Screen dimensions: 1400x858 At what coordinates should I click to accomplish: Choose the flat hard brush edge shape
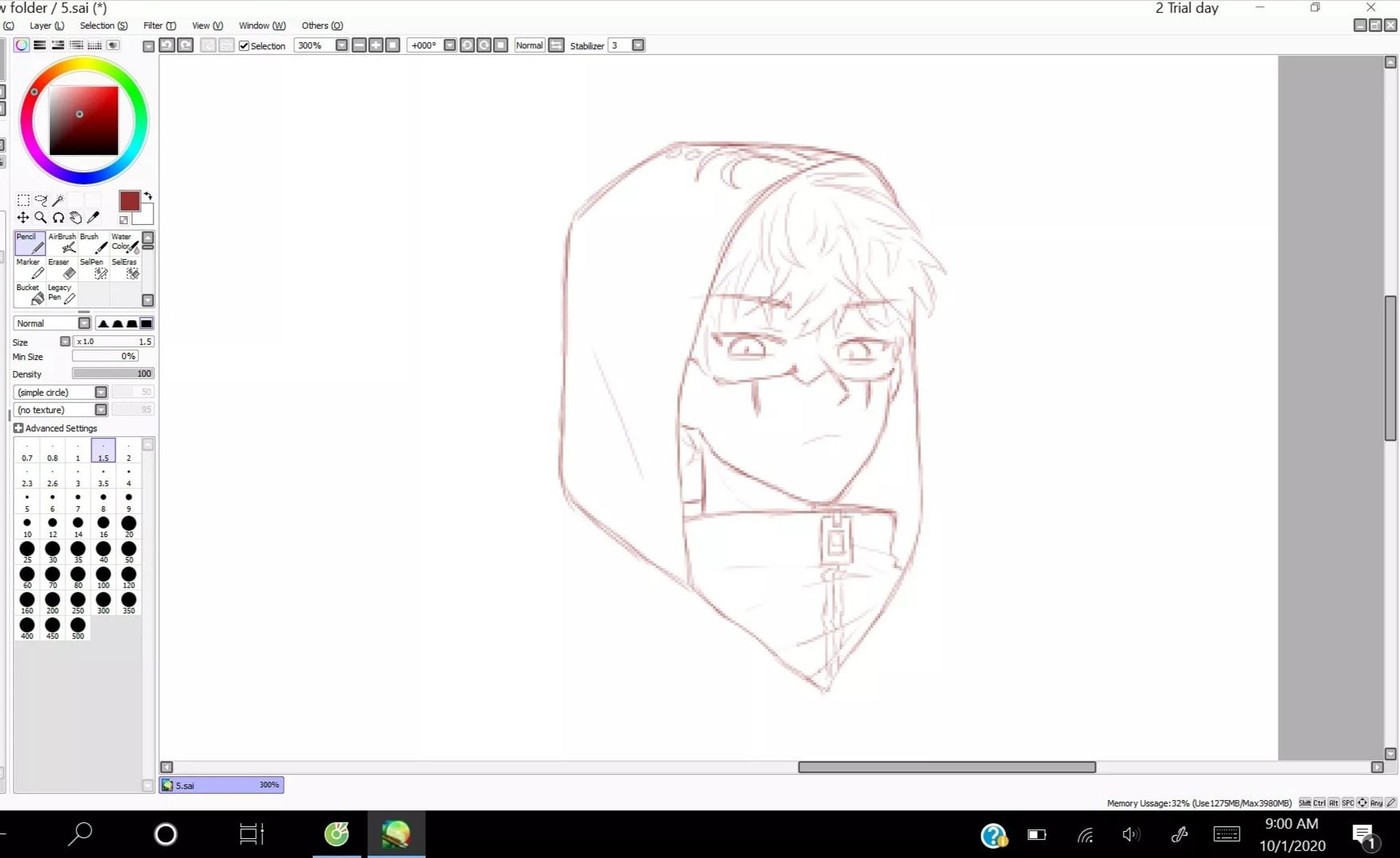click(146, 323)
